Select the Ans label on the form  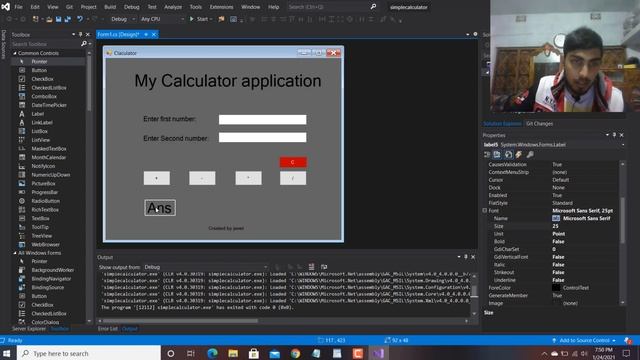[160, 208]
